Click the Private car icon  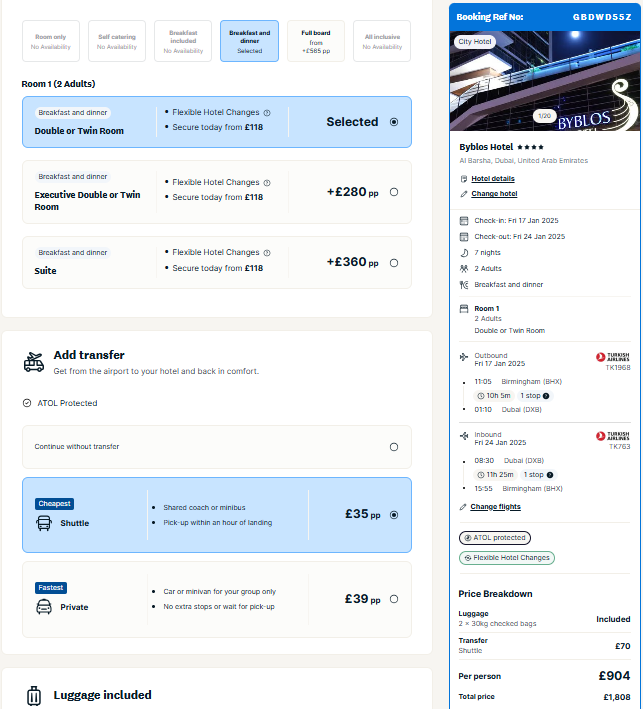[44, 607]
